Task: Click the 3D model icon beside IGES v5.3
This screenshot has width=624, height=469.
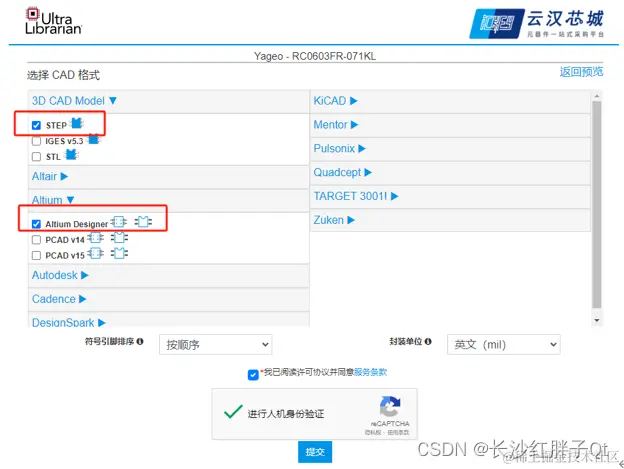Action: (94, 139)
